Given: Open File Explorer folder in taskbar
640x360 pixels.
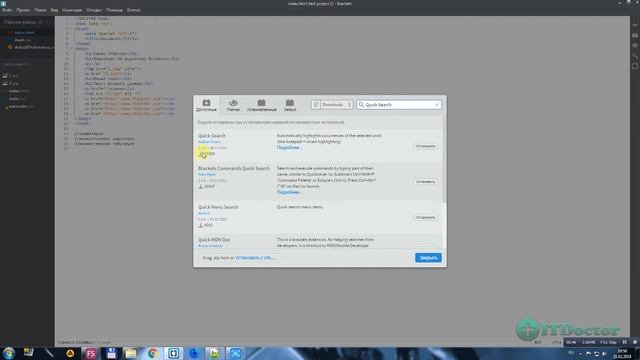Looking at the screenshot, I should coord(131,353).
